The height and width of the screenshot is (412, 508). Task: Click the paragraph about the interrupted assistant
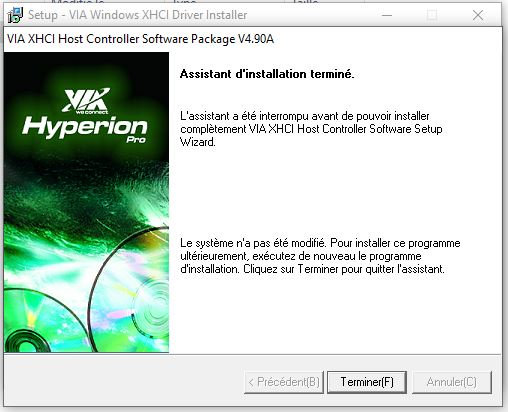coord(311,129)
